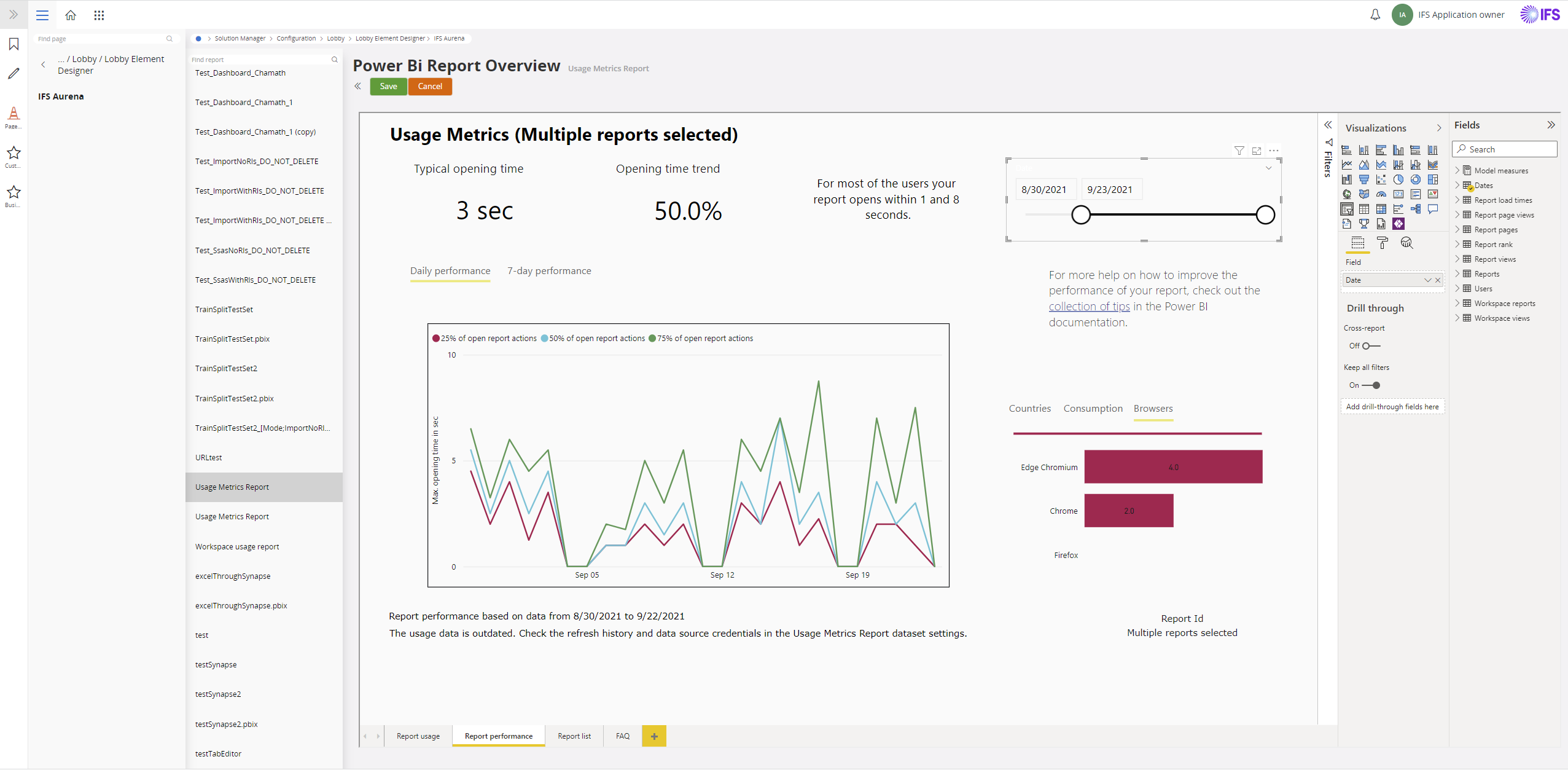Viewport: 1568px width, 770px height.
Task: Open the Format paint roller pane
Action: point(1382,243)
